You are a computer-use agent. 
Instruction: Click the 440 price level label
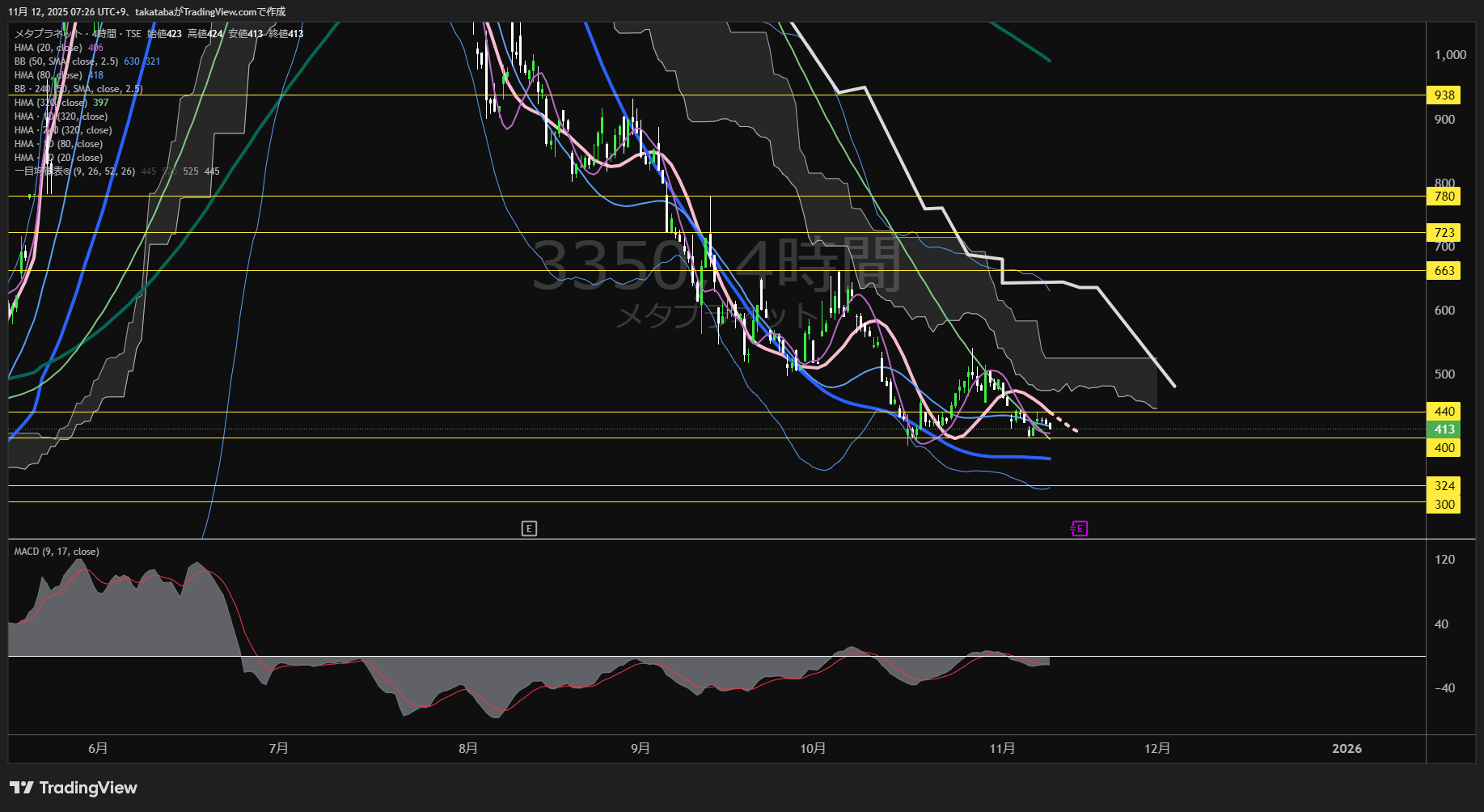1444,412
